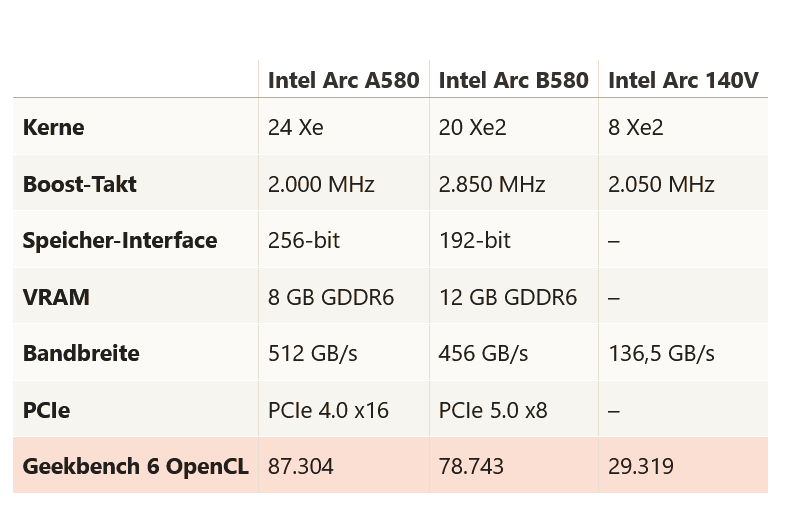Click the Intel Arc A580 column header
Screen dimensions: 803x525
343,80
